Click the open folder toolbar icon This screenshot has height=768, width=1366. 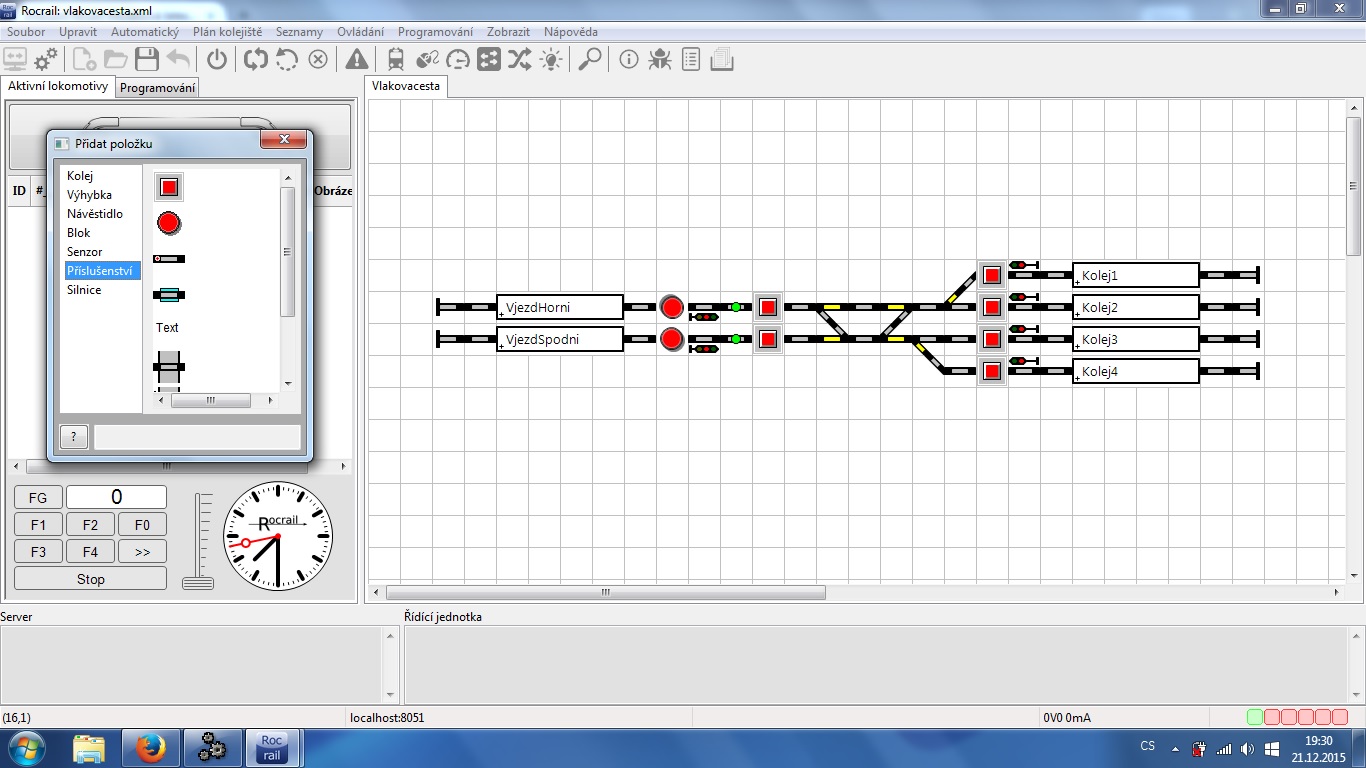pos(116,59)
